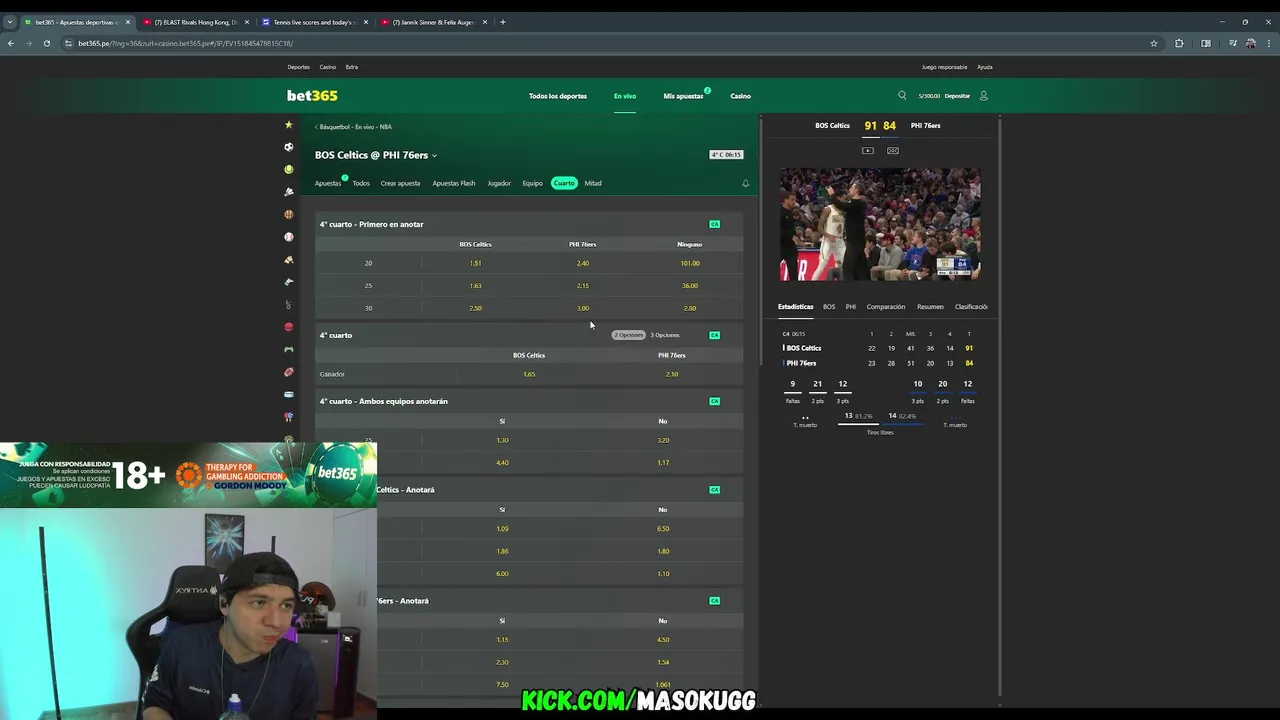Open a new browser tab
Viewport: 1280px width, 720px height.
503,22
